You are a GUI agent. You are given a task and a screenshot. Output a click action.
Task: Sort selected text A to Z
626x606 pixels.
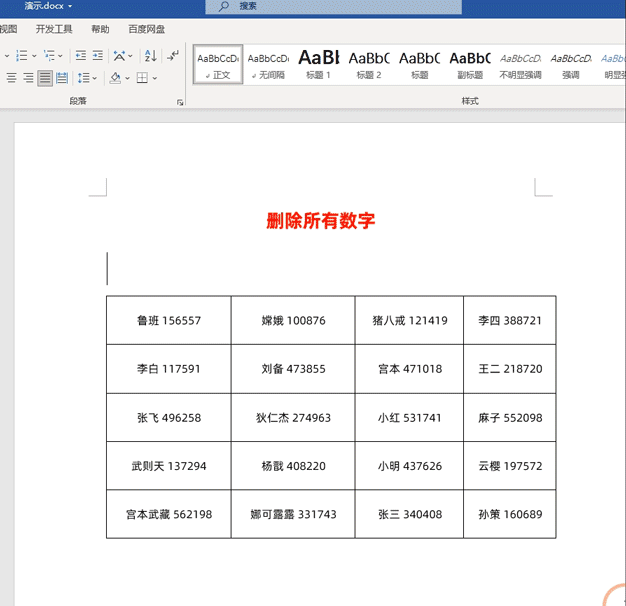click(151, 56)
